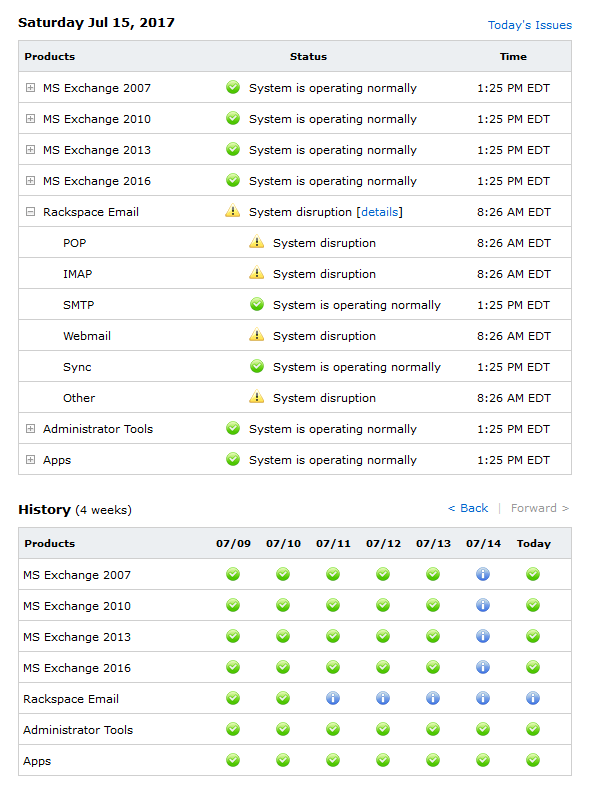
Task: Expand the MS Exchange 2007 row
Action: [x=31, y=88]
